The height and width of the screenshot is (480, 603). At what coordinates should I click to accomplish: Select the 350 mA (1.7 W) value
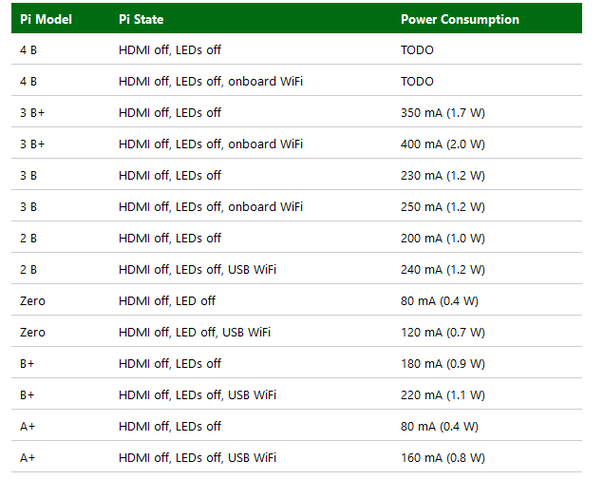pos(443,113)
